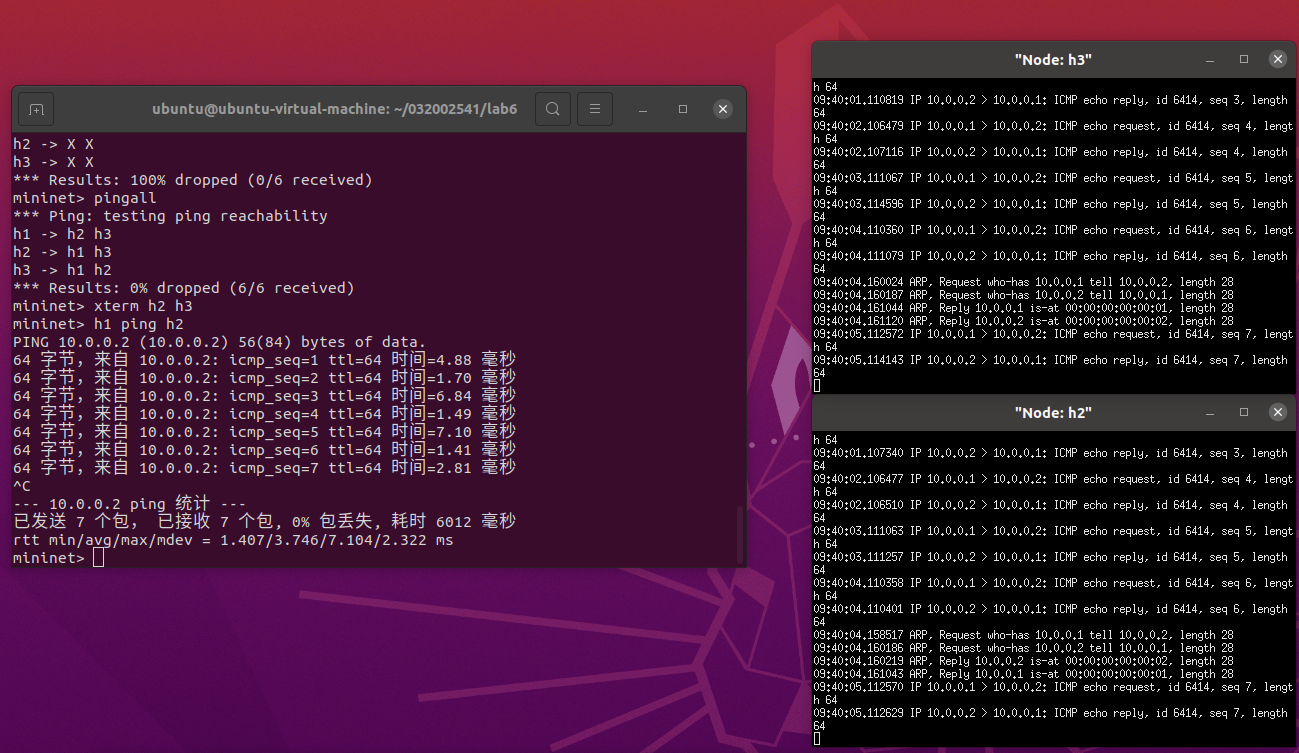1299x753 pixels.
Task: Click the "h3 -> X X" line
Action: (x=53, y=162)
